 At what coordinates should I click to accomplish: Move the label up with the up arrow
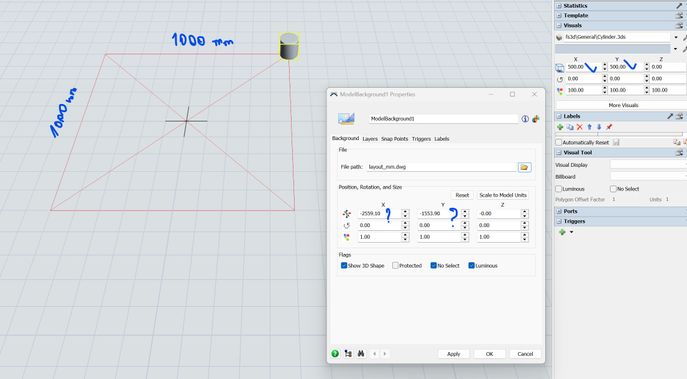[x=589, y=127]
